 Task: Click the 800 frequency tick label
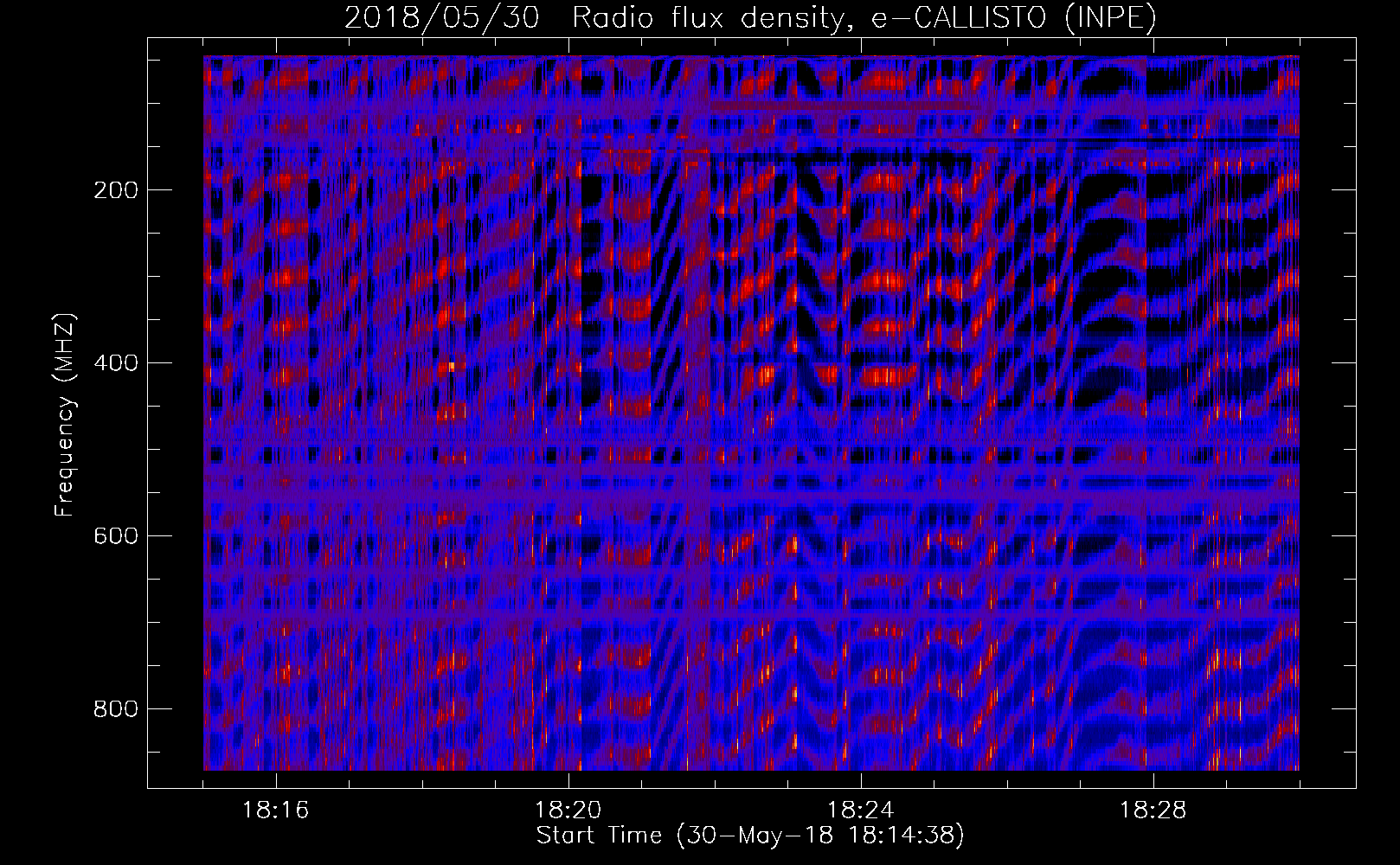[x=115, y=709]
